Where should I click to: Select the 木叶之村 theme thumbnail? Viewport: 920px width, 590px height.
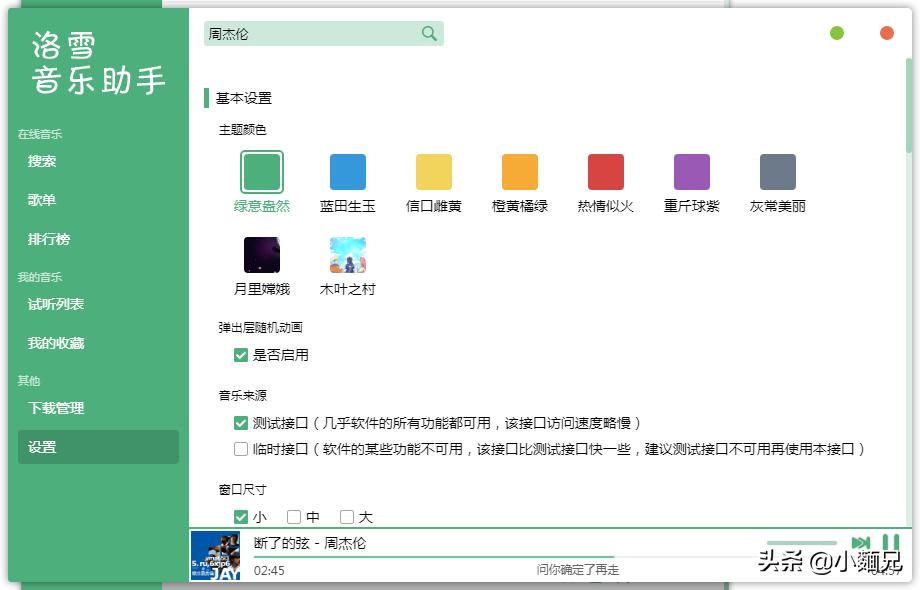click(x=347, y=254)
